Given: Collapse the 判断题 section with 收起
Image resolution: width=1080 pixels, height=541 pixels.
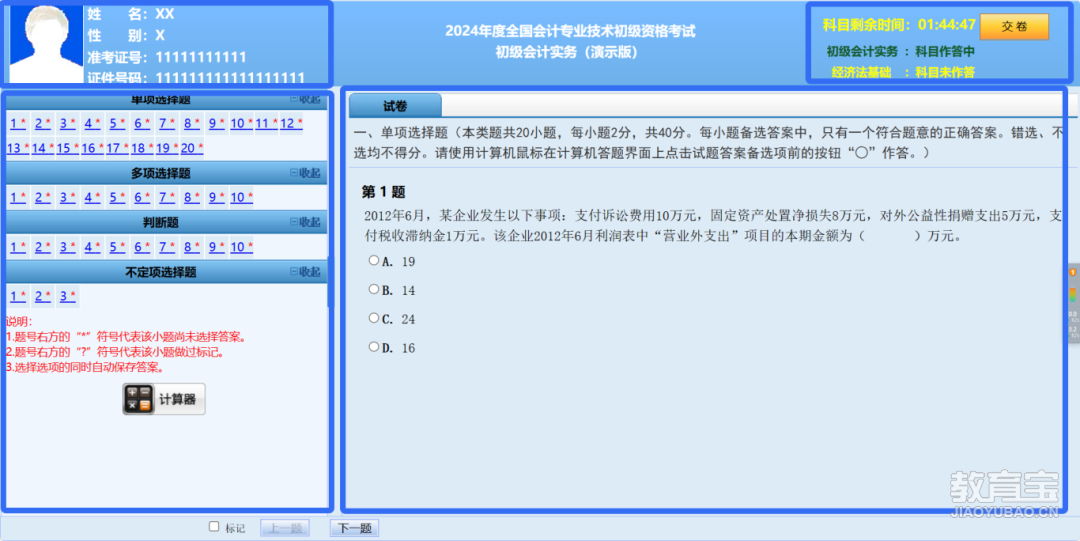Looking at the screenshot, I should pos(305,222).
